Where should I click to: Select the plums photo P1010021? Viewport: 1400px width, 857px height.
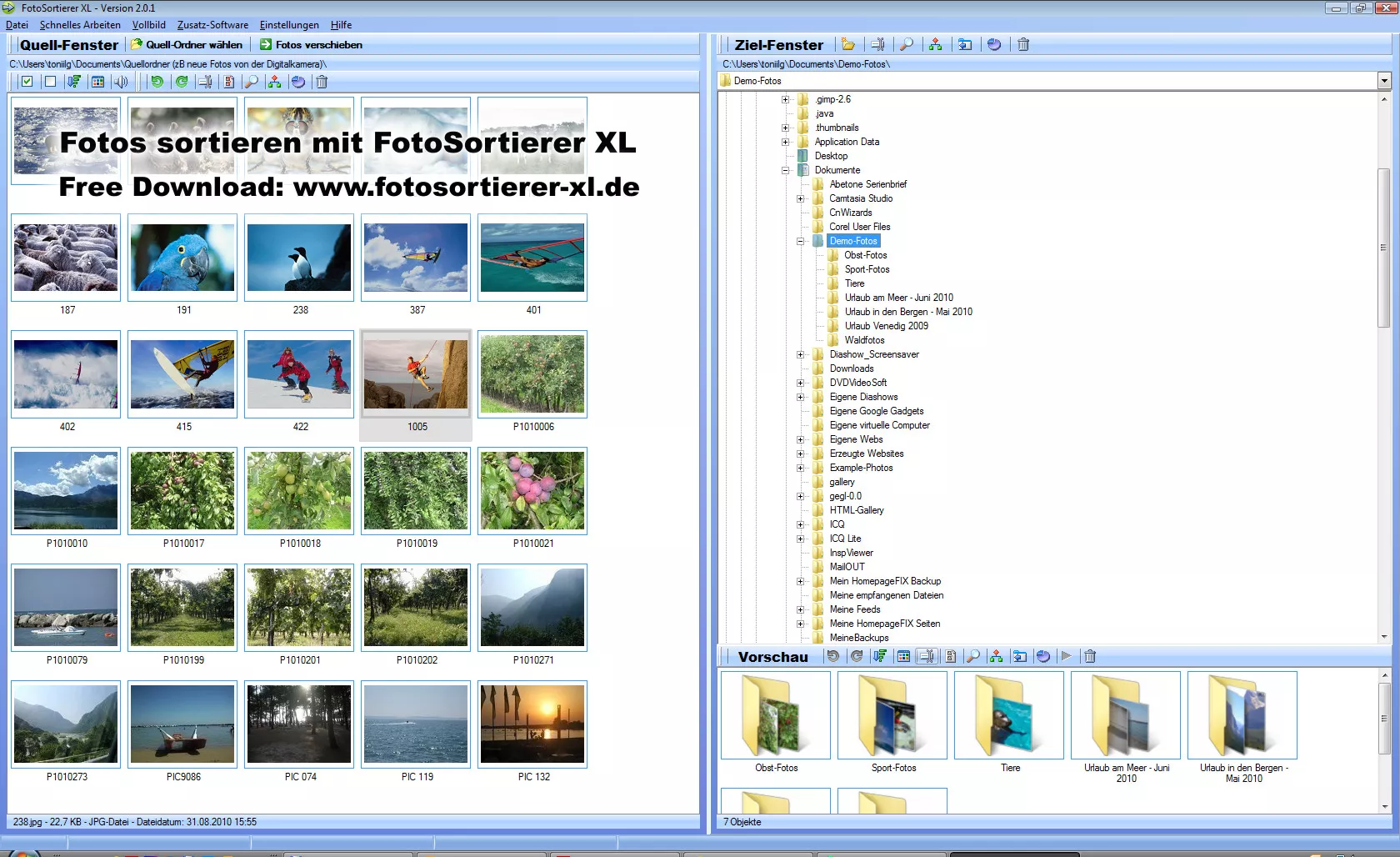tap(532, 491)
